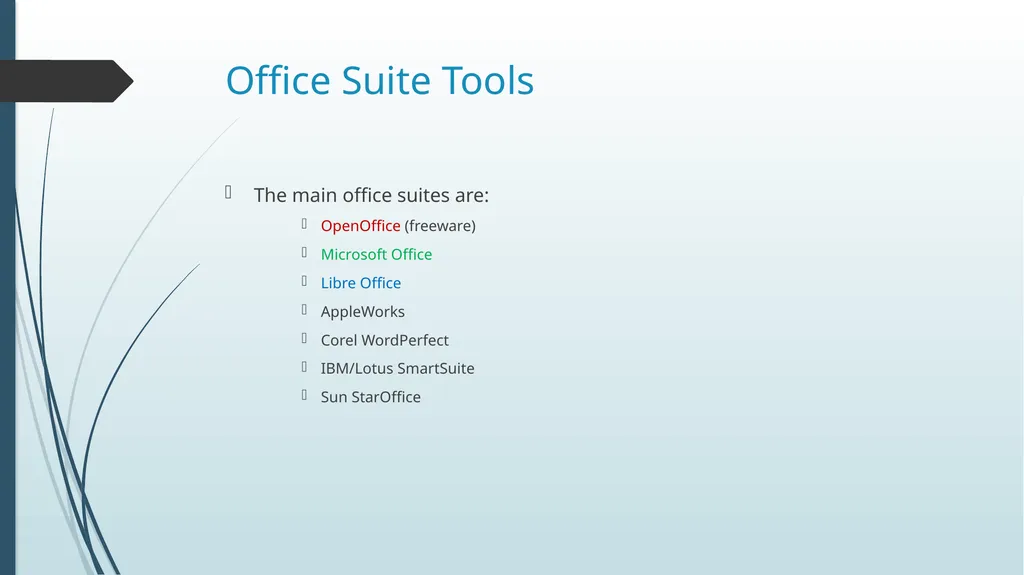Click the Sun StarOffice entry

click(370, 397)
